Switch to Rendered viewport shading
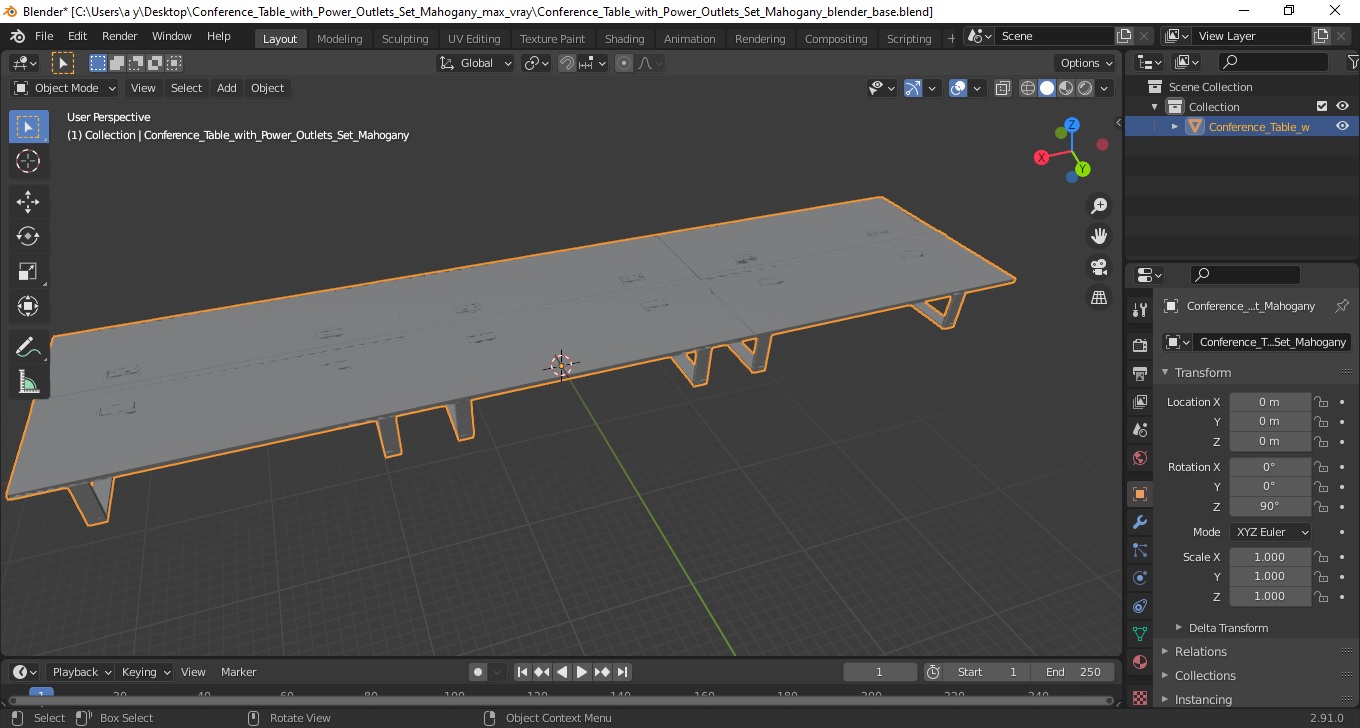The width and height of the screenshot is (1360, 728). click(1085, 88)
